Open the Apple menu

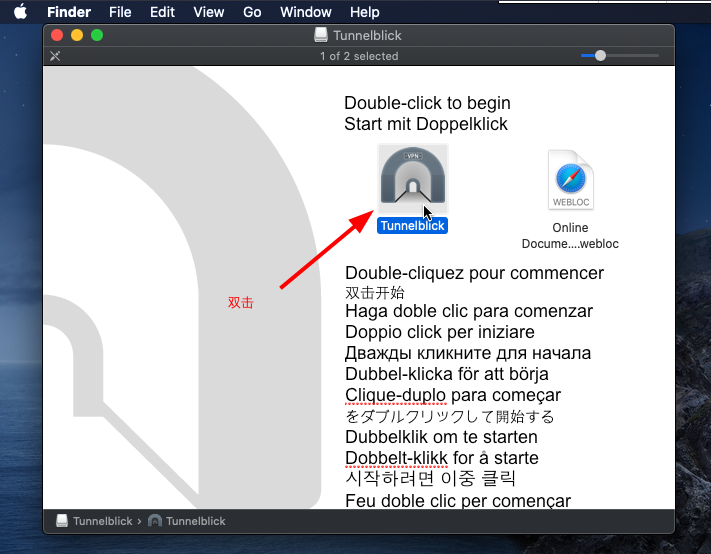20,12
